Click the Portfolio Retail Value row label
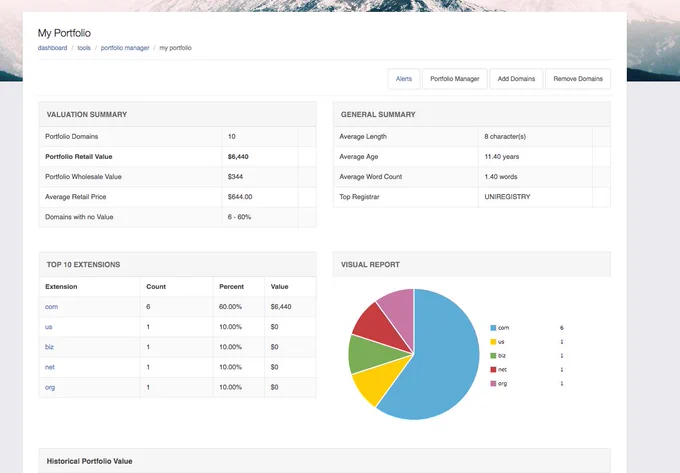680x473 pixels. (78, 157)
